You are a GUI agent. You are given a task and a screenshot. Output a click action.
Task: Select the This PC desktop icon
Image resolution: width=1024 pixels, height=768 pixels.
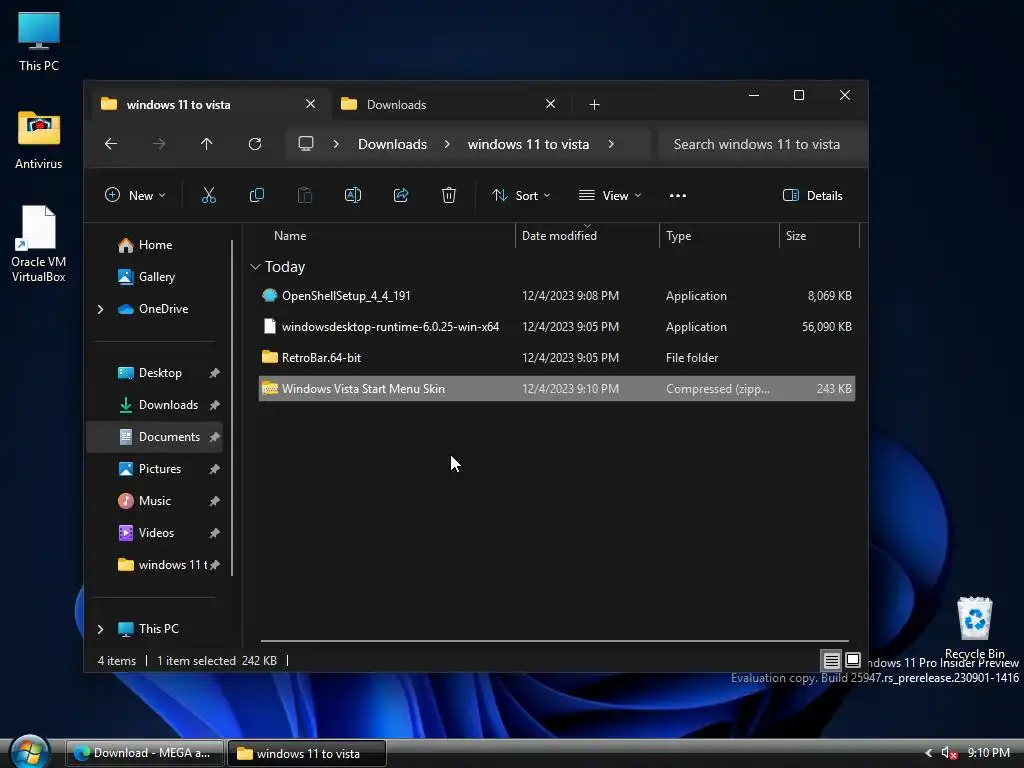(x=39, y=42)
